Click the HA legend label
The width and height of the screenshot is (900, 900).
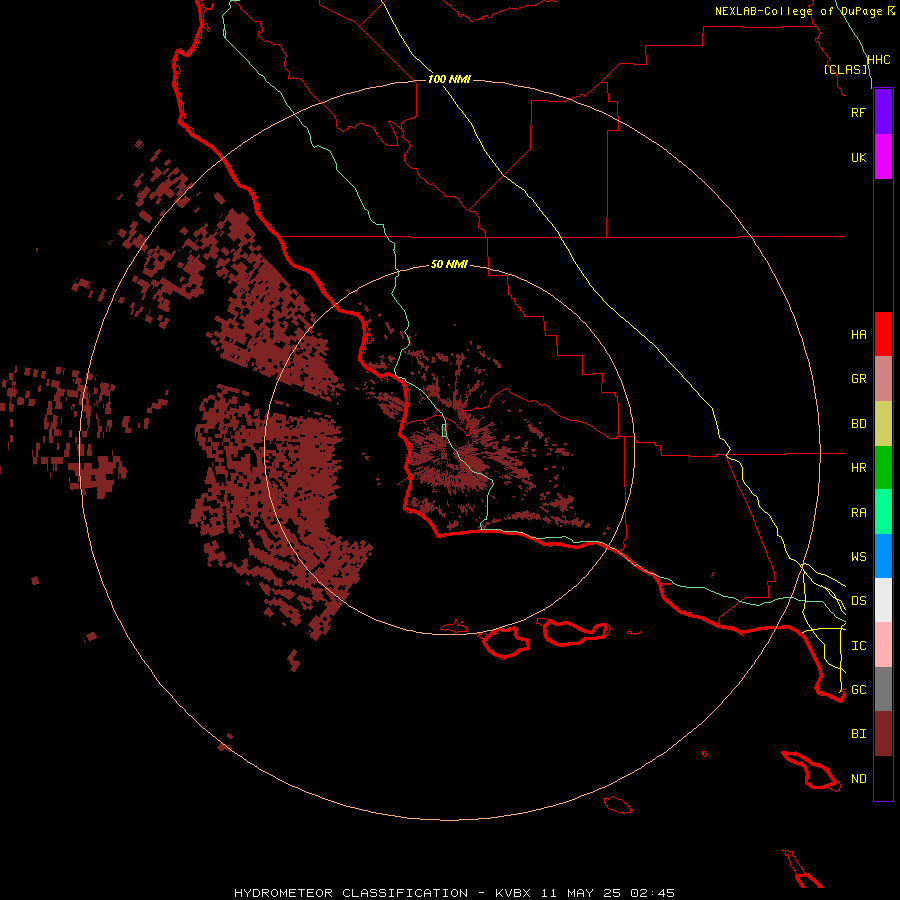point(859,335)
